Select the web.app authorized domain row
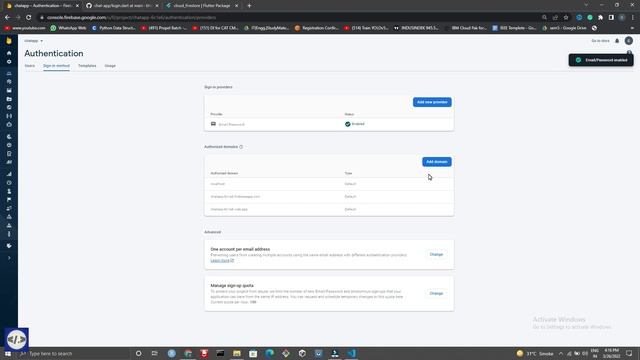Viewport: 640px width, 360px height. point(329,209)
